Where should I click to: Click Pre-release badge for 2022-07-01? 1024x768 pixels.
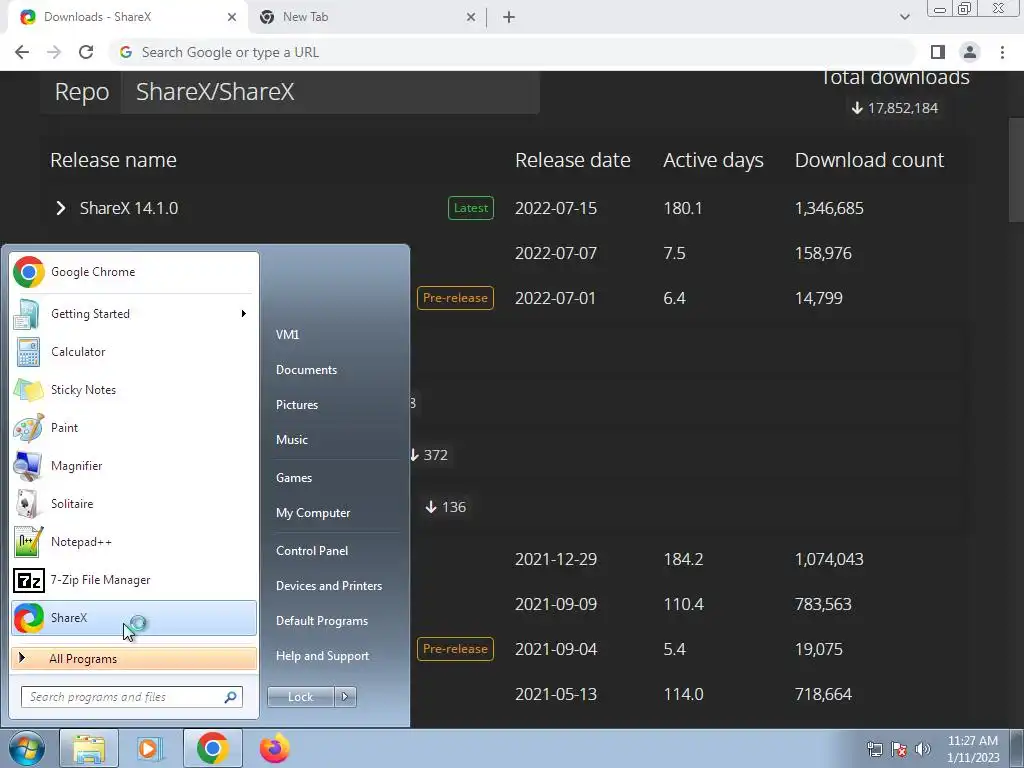455,298
